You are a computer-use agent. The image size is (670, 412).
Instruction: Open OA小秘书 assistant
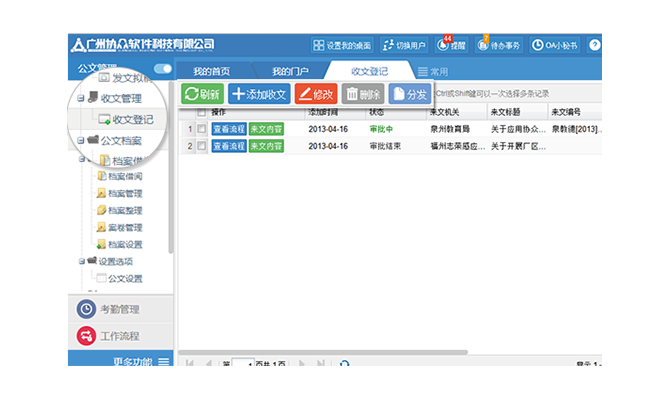click(x=553, y=46)
